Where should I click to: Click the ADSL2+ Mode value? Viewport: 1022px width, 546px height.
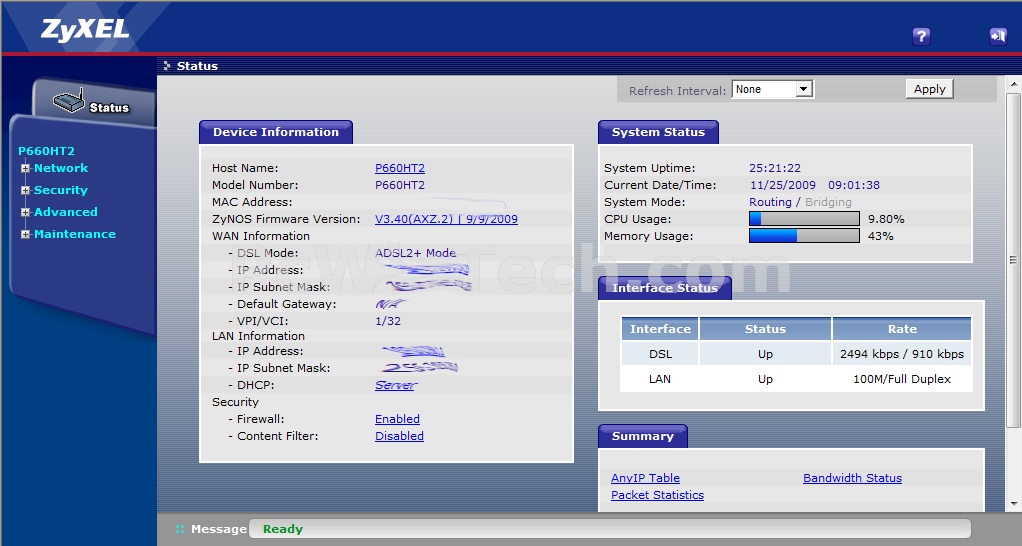click(x=415, y=253)
